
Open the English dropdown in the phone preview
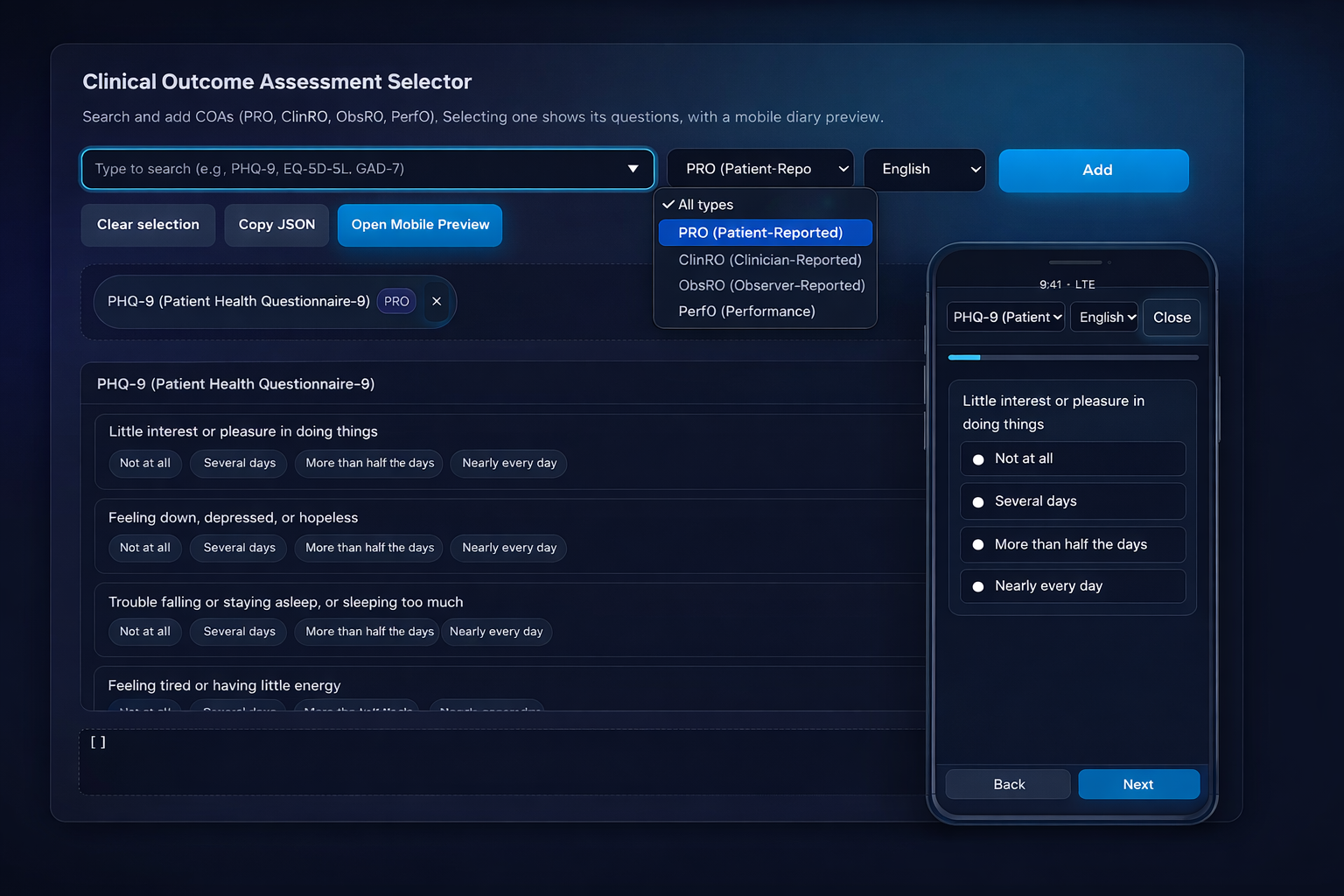tap(1103, 317)
